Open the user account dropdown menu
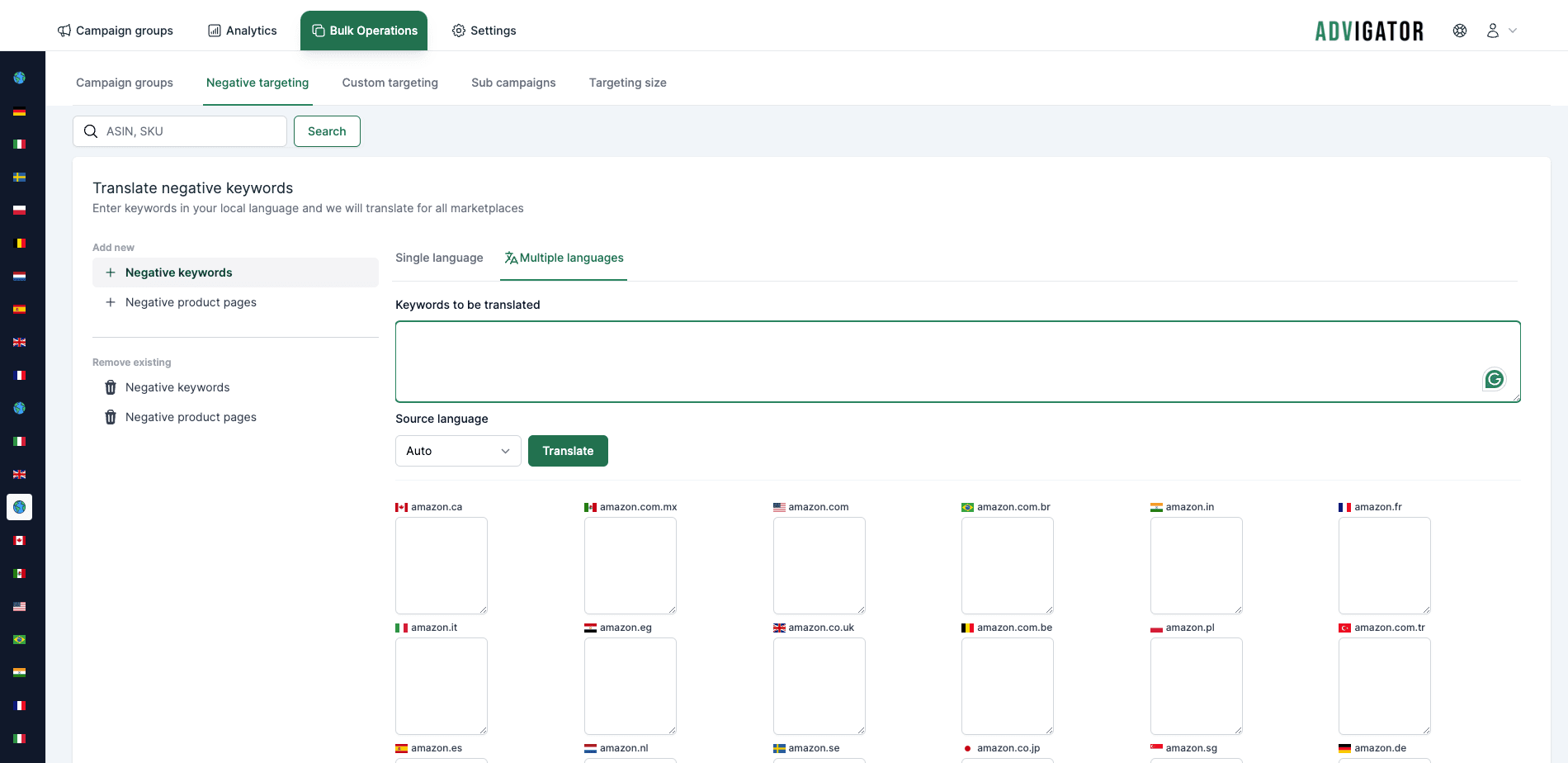The height and width of the screenshot is (763, 1568). tap(1501, 31)
